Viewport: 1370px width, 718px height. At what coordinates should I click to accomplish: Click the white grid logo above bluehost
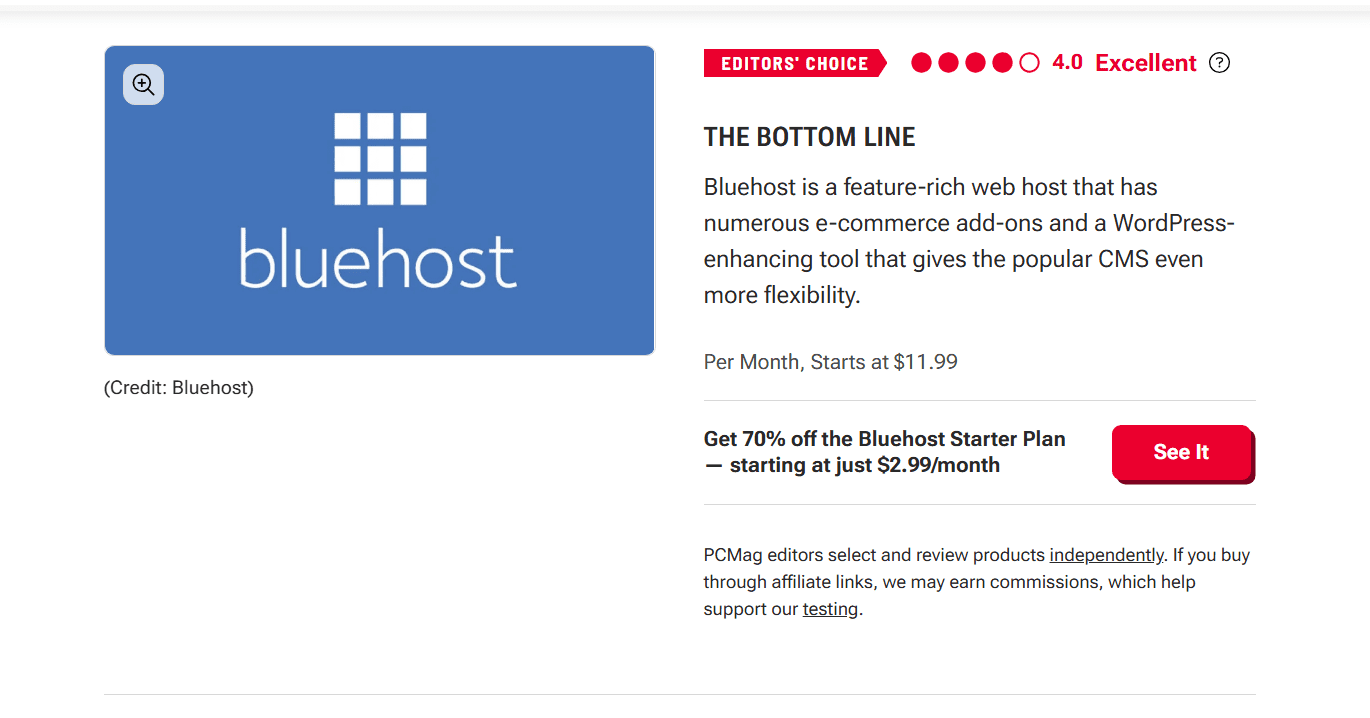pos(380,159)
